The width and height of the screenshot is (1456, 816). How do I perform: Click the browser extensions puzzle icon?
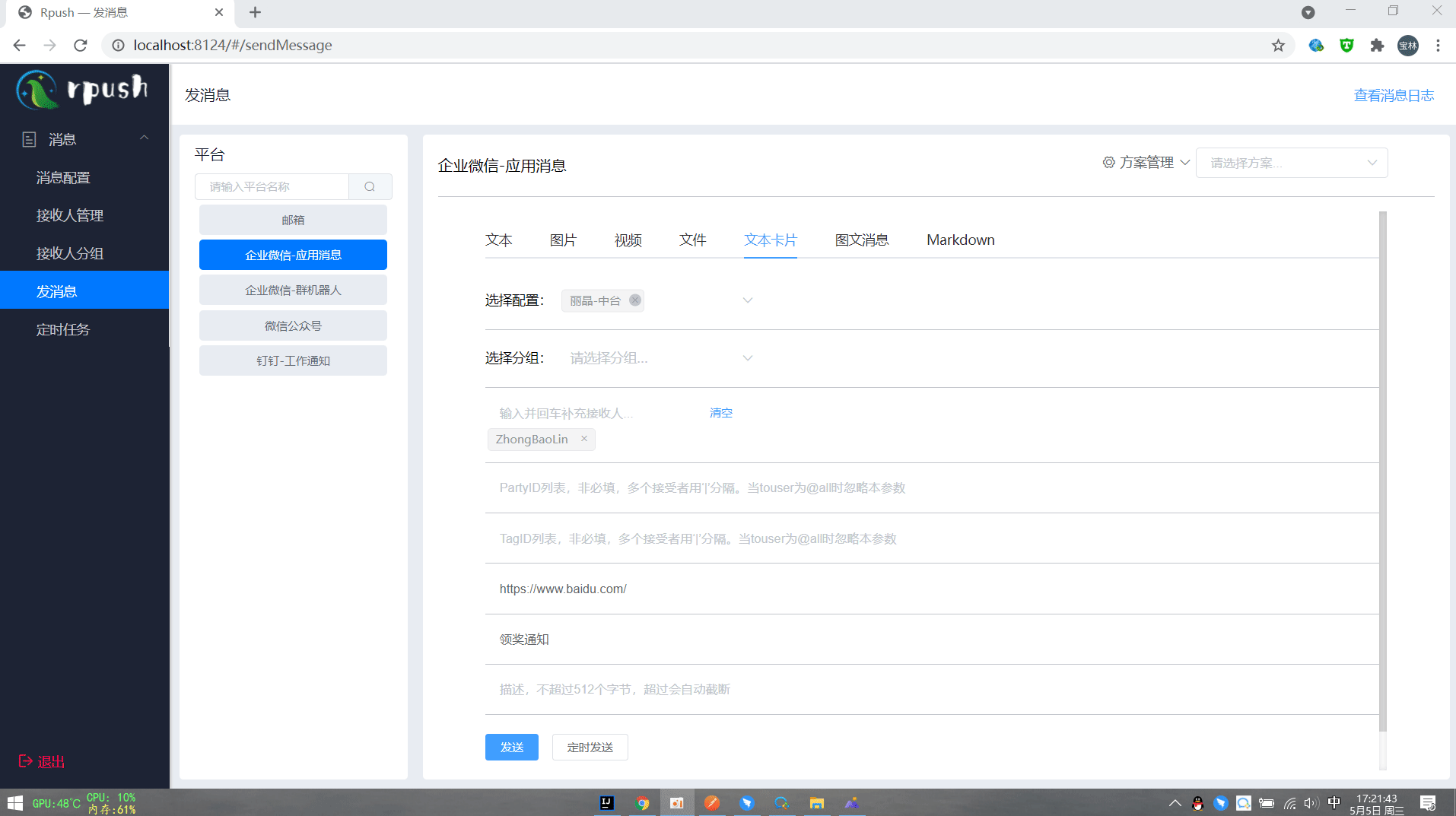(x=1377, y=46)
